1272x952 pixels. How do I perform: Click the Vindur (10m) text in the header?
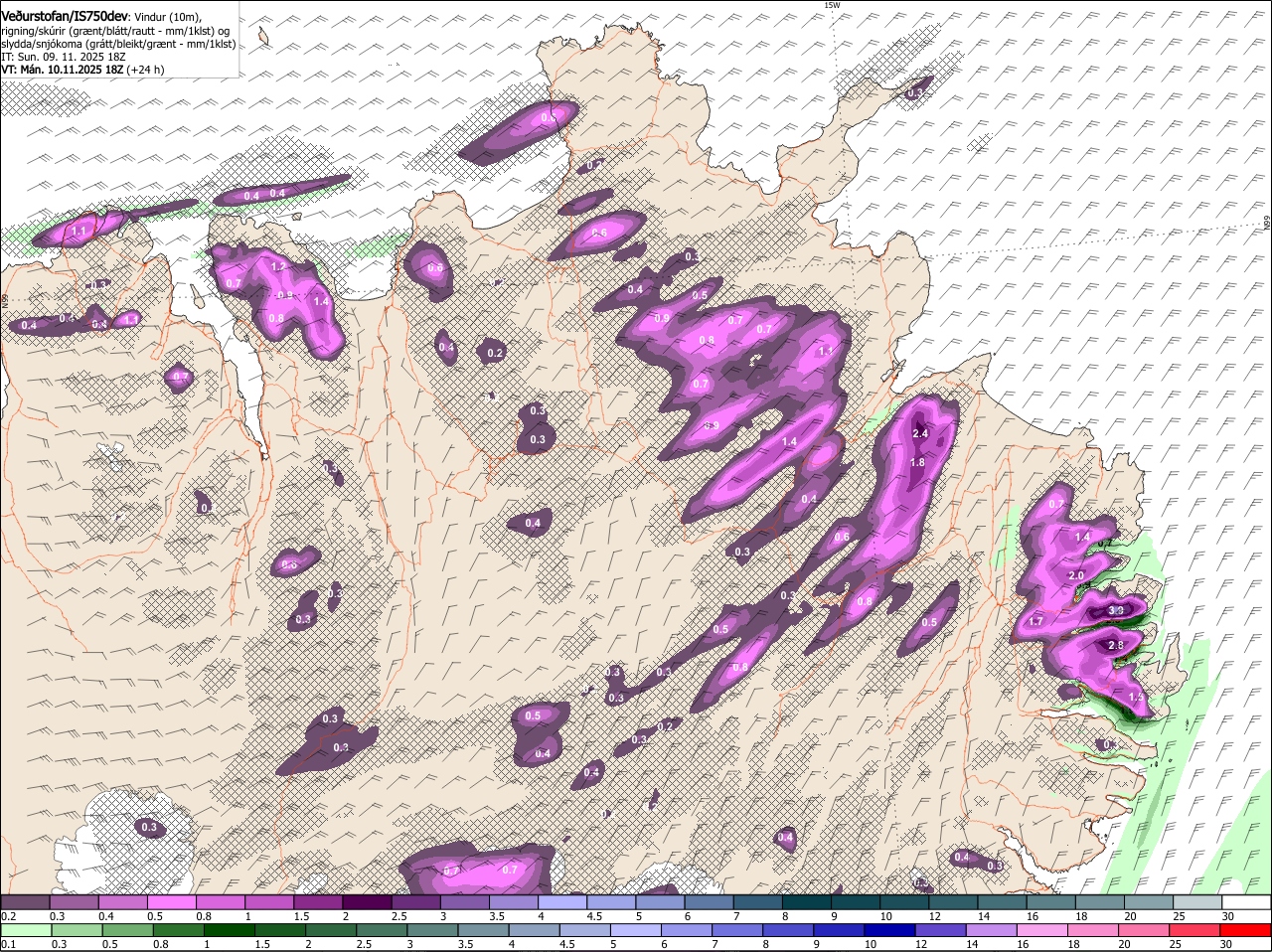[x=167, y=18]
